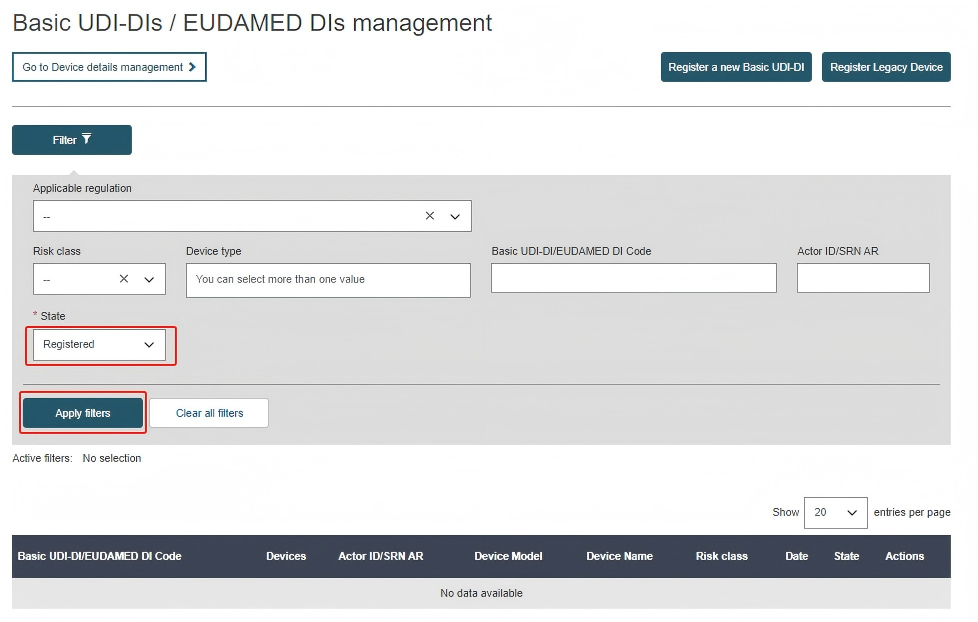Open the Device type multi-select field
Image resolution: width=978 pixels, height=622 pixels.
(328, 280)
